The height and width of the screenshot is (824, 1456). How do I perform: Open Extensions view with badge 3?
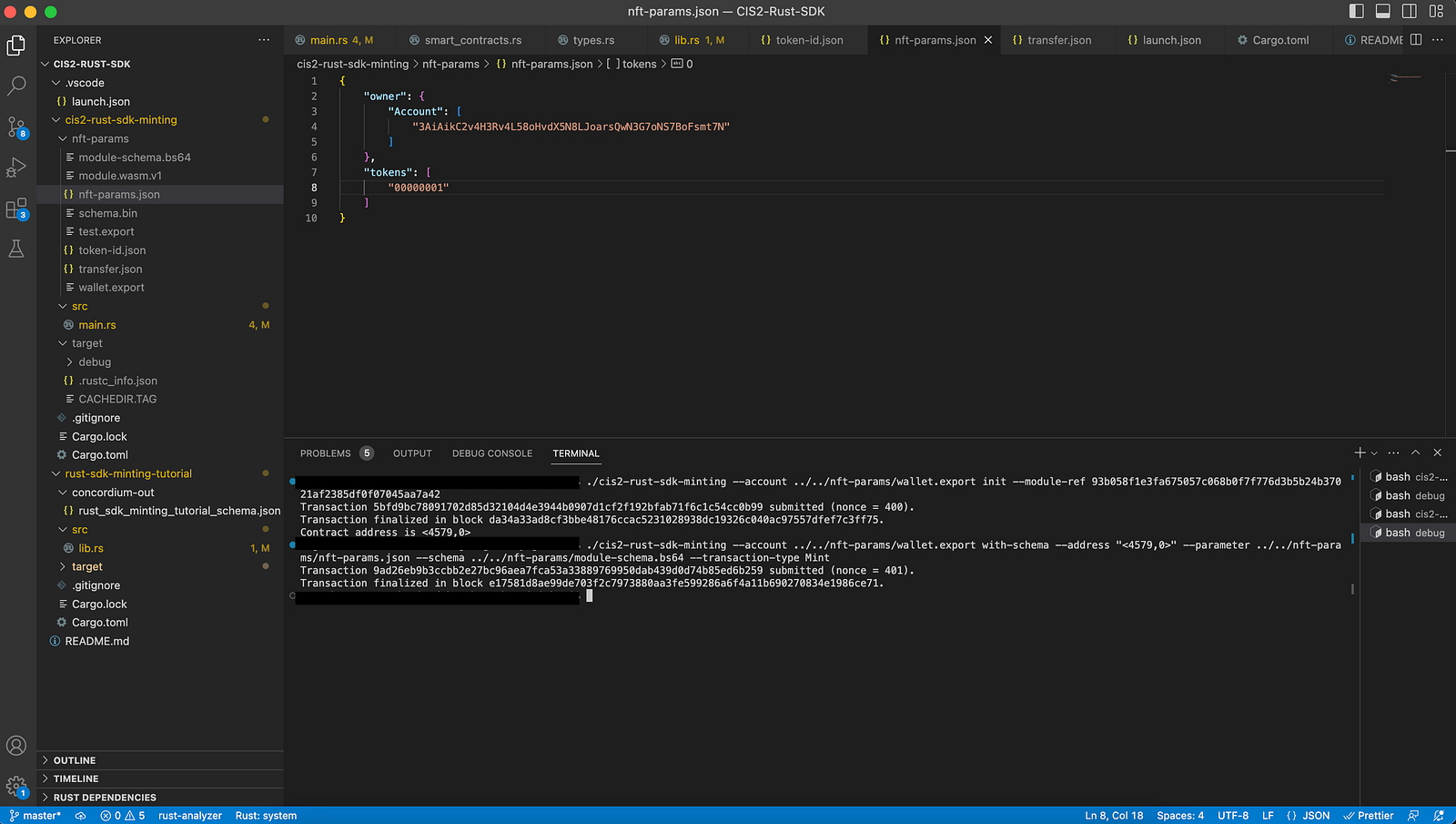coord(16,209)
